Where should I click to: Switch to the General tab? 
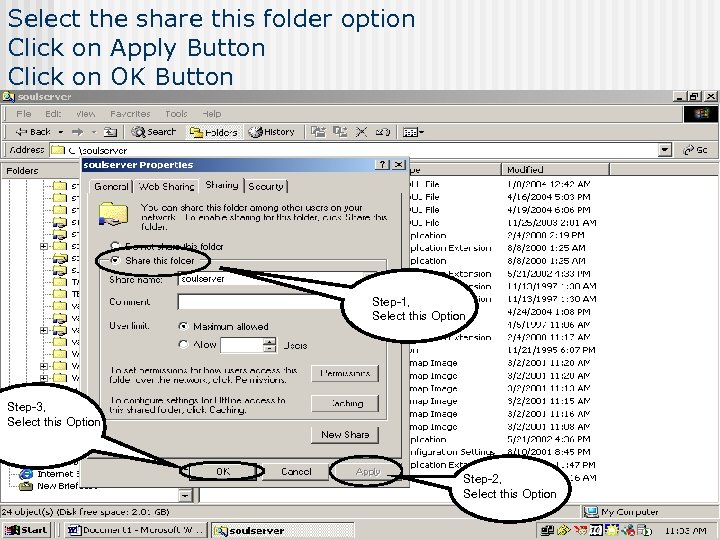pyautogui.click(x=111, y=186)
